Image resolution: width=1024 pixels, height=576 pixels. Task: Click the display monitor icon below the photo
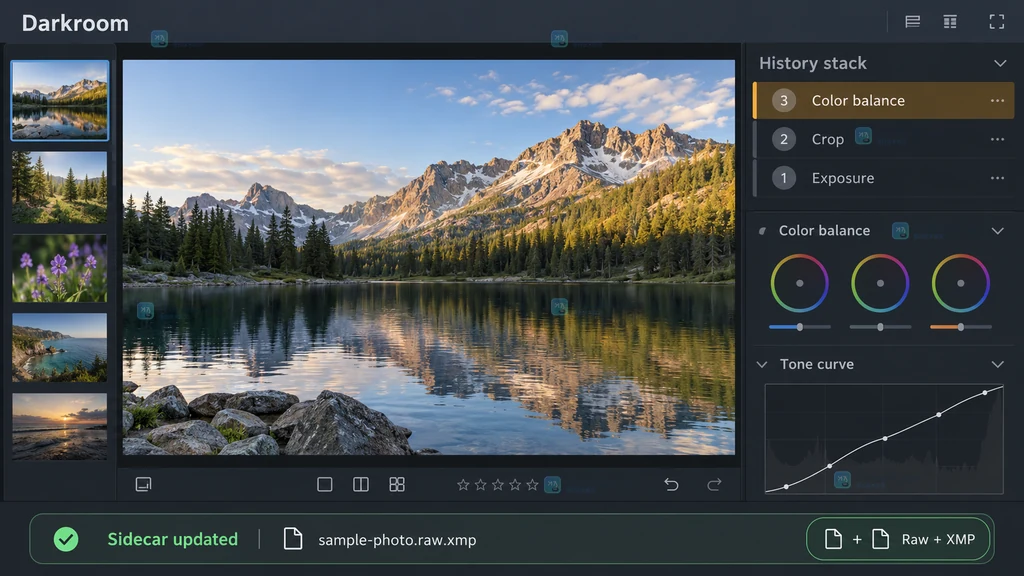click(143, 485)
